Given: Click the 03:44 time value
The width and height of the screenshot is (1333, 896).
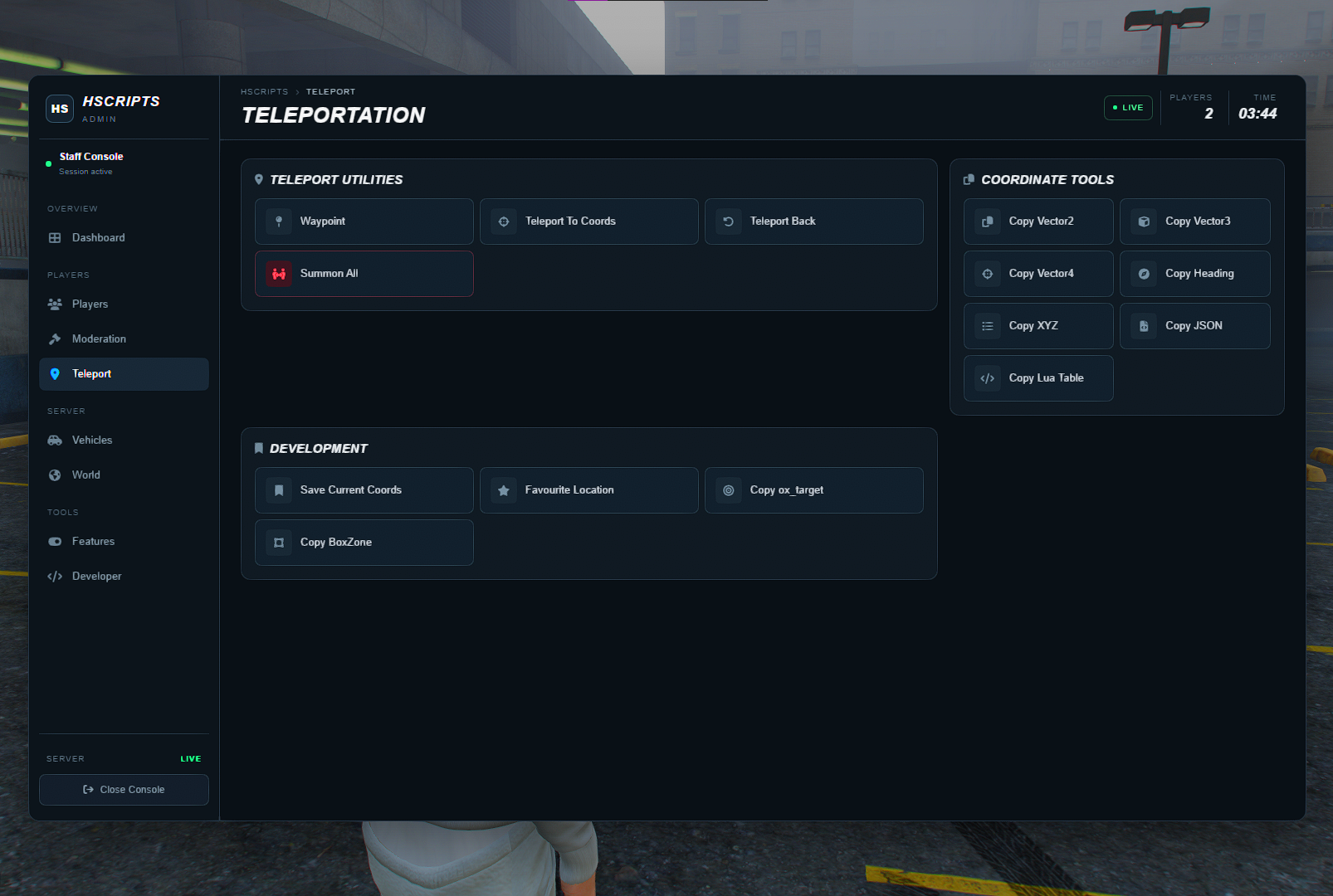Looking at the screenshot, I should (x=1257, y=114).
